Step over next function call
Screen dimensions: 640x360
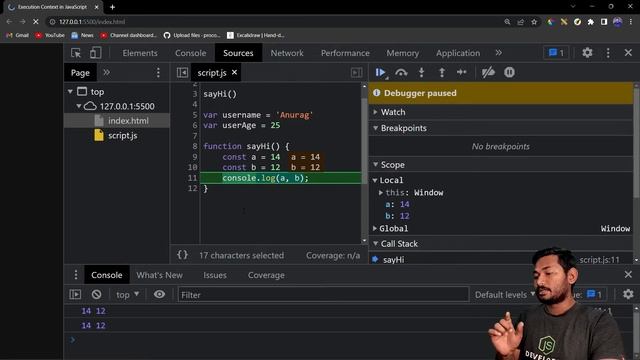click(x=401, y=73)
